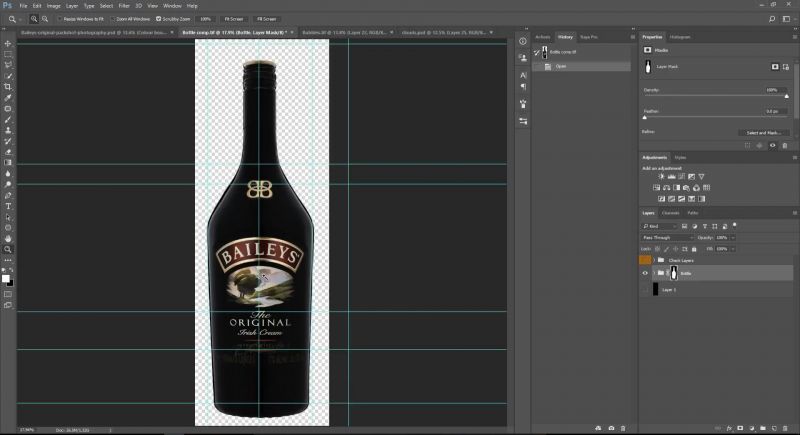Screen dimensions: 800x435
Task: Open the Window menu
Action: (172, 6)
